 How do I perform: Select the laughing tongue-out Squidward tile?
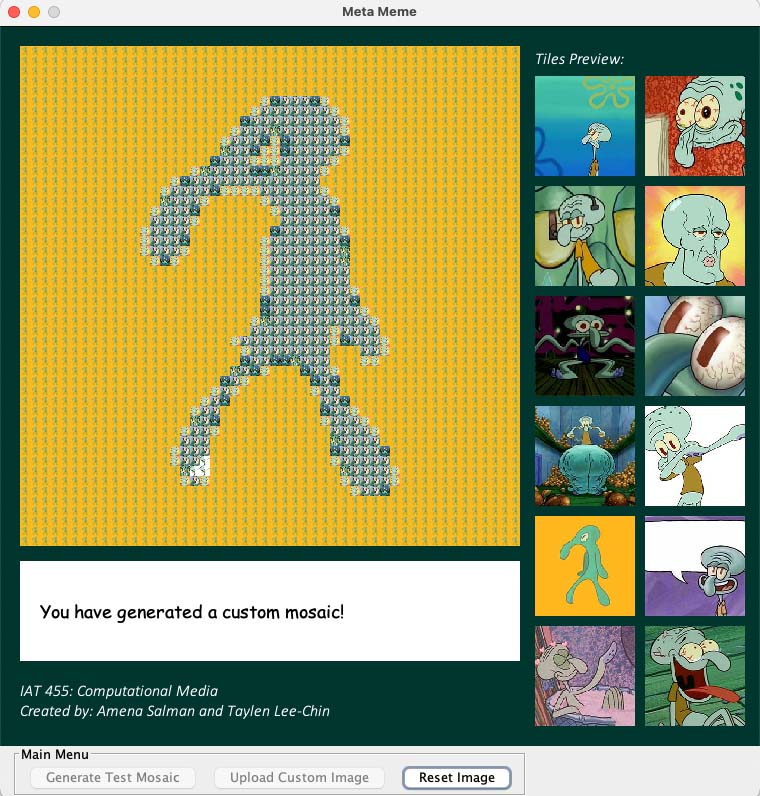click(x=695, y=676)
